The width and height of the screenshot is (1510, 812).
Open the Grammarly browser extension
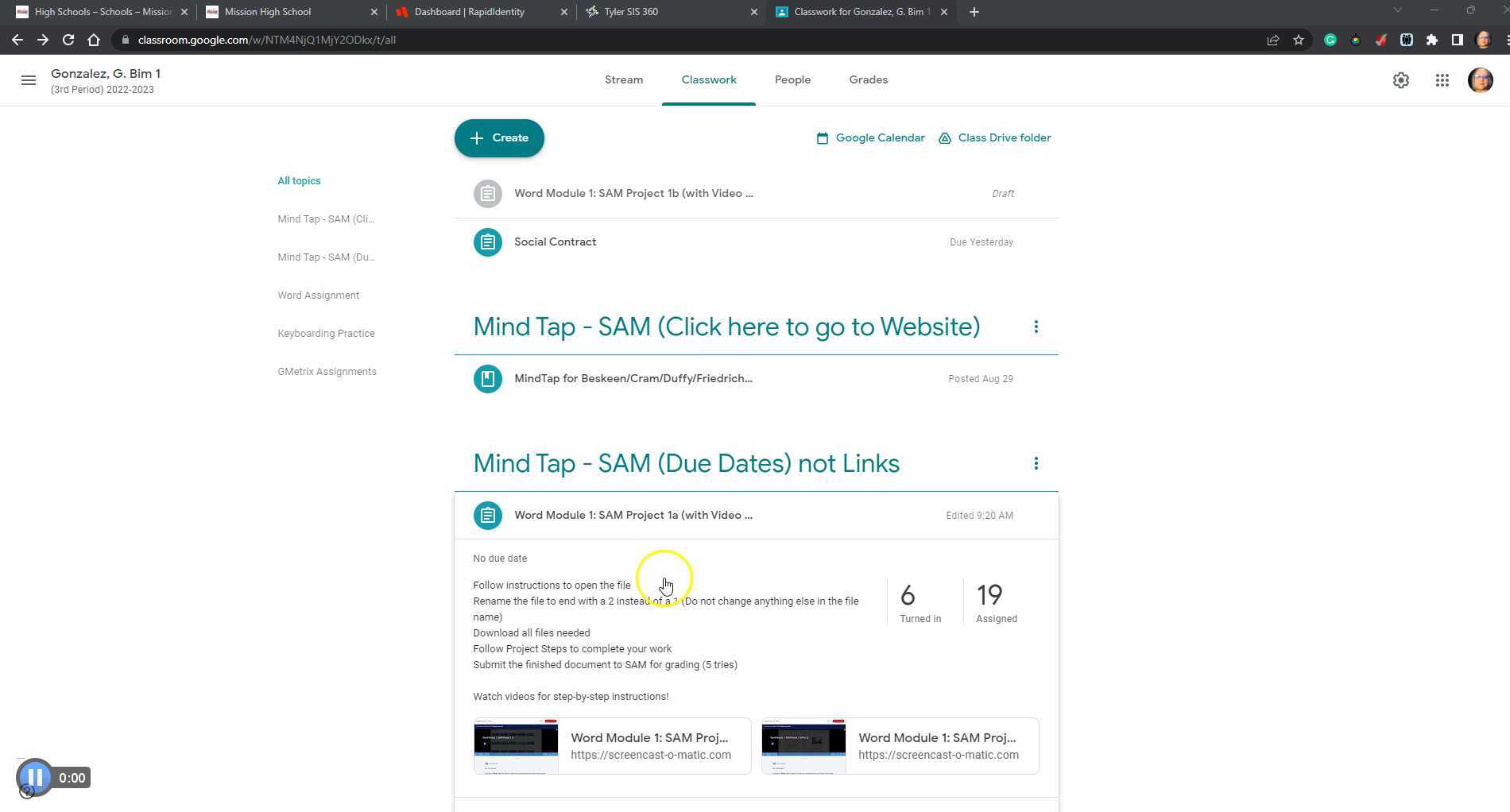(1330, 39)
